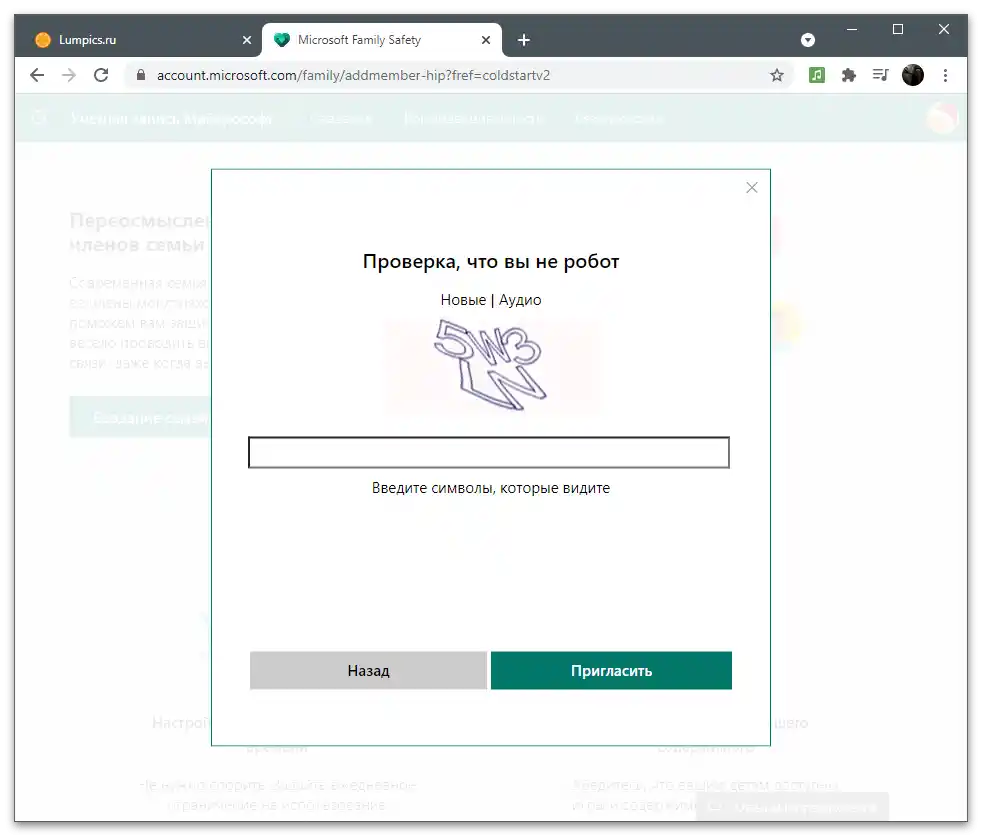
Task: Open the green music note extension
Action: tap(817, 75)
